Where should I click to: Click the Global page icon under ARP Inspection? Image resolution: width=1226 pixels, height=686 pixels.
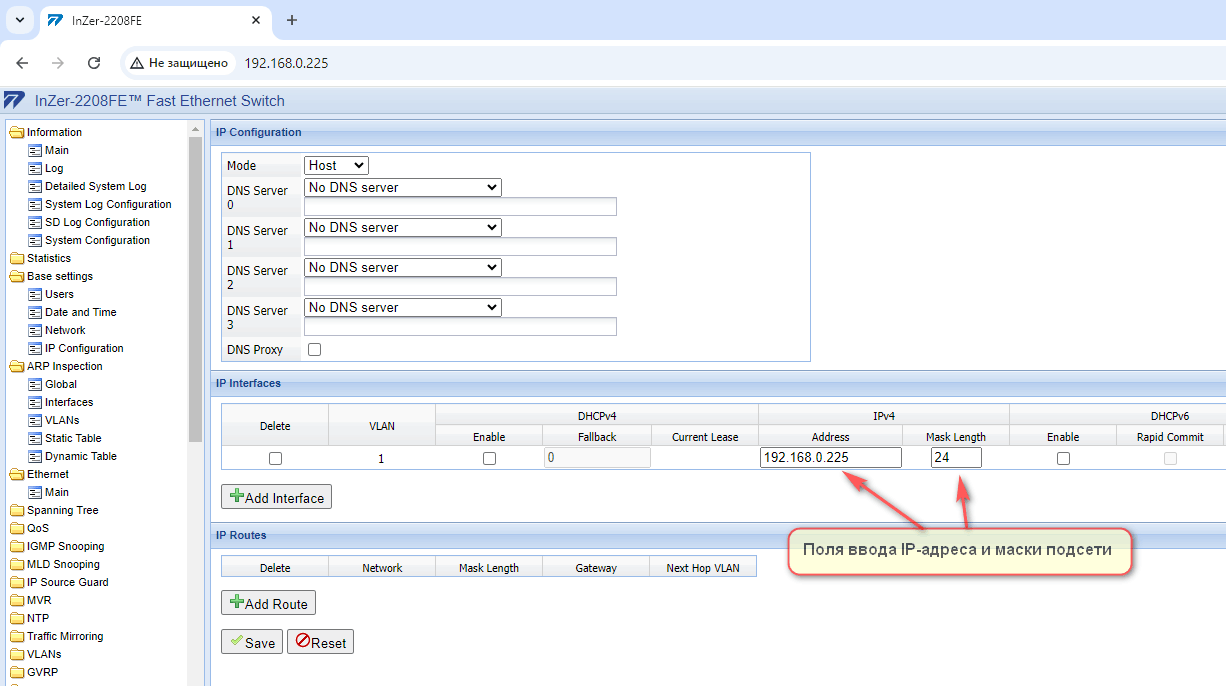(35, 384)
